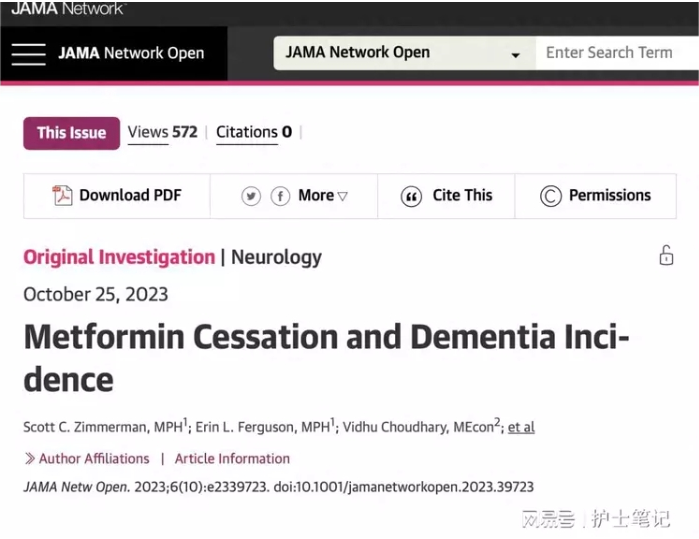Open the Citations 0 link
Screen dimensions: 699x539
(254, 132)
